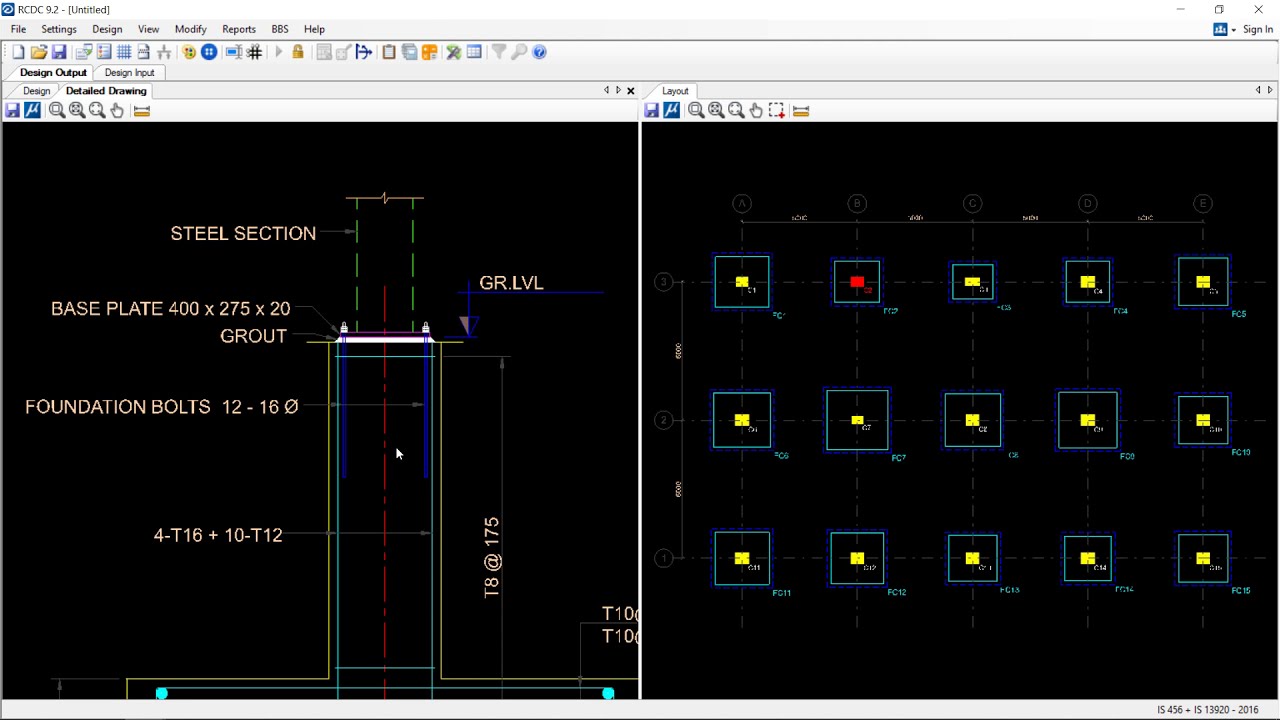Click the green play run icon
Screen dimensions: 1280x720
click(x=278, y=52)
